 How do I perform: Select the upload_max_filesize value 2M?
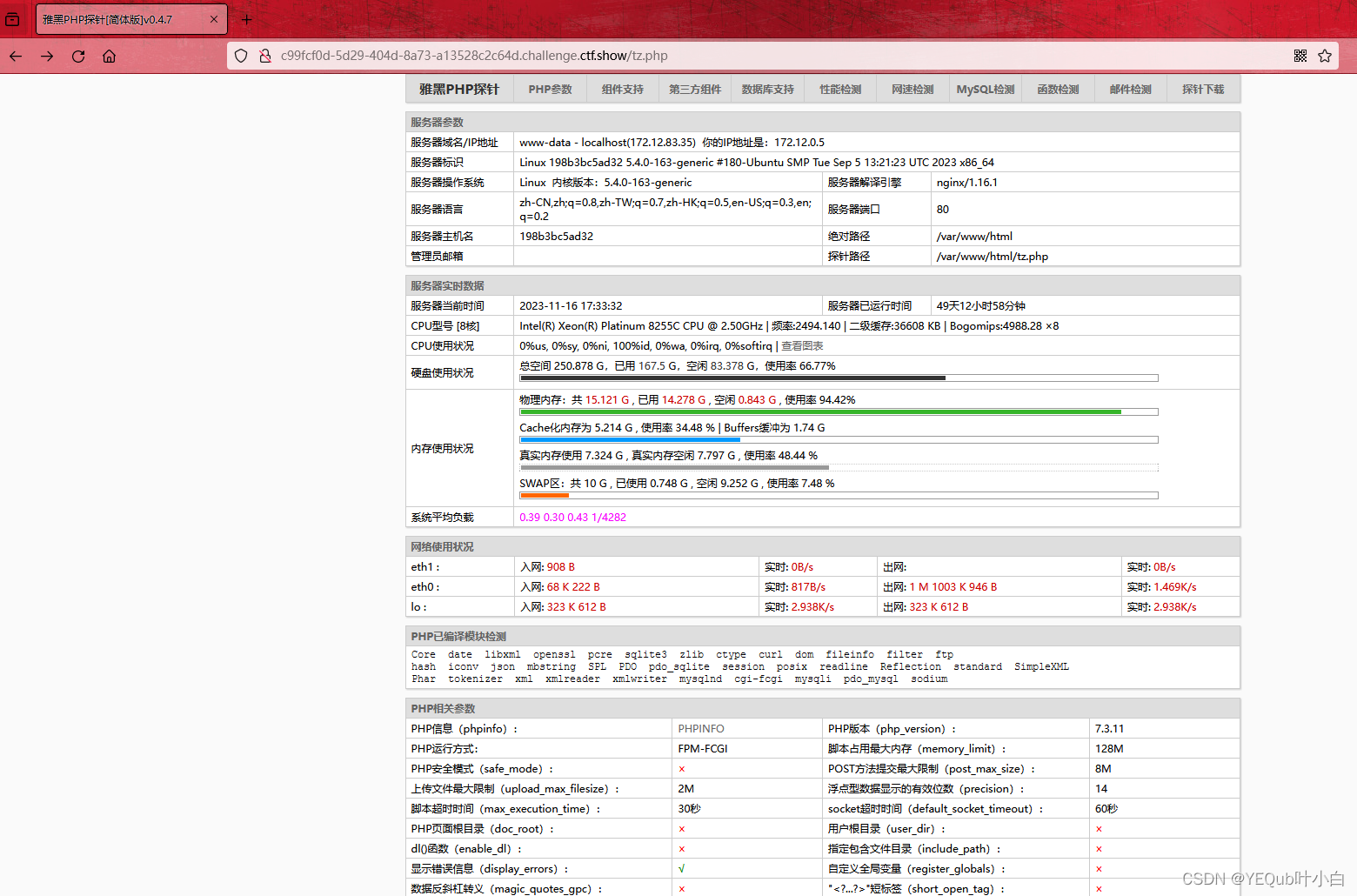coord(686,789)
